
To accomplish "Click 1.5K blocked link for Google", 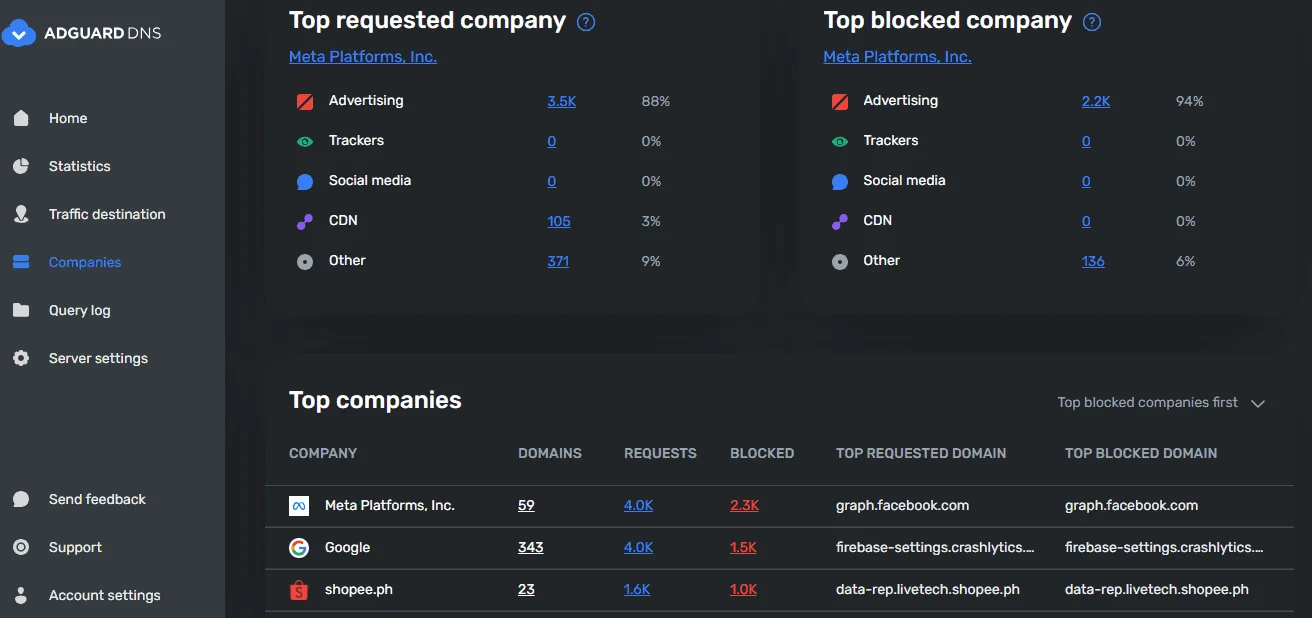I will tap(744, 548).
